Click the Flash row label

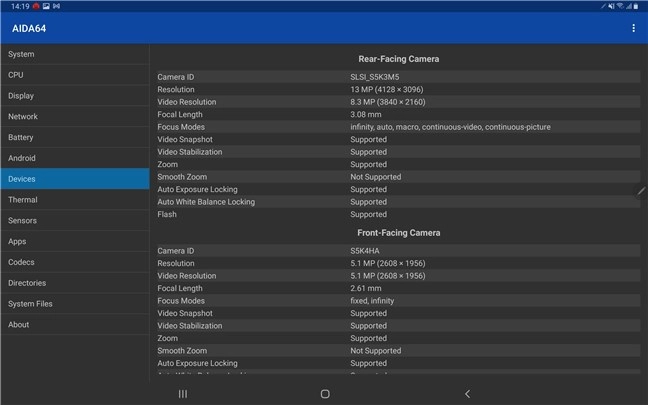pyautogui.click(x=167, y=214)
